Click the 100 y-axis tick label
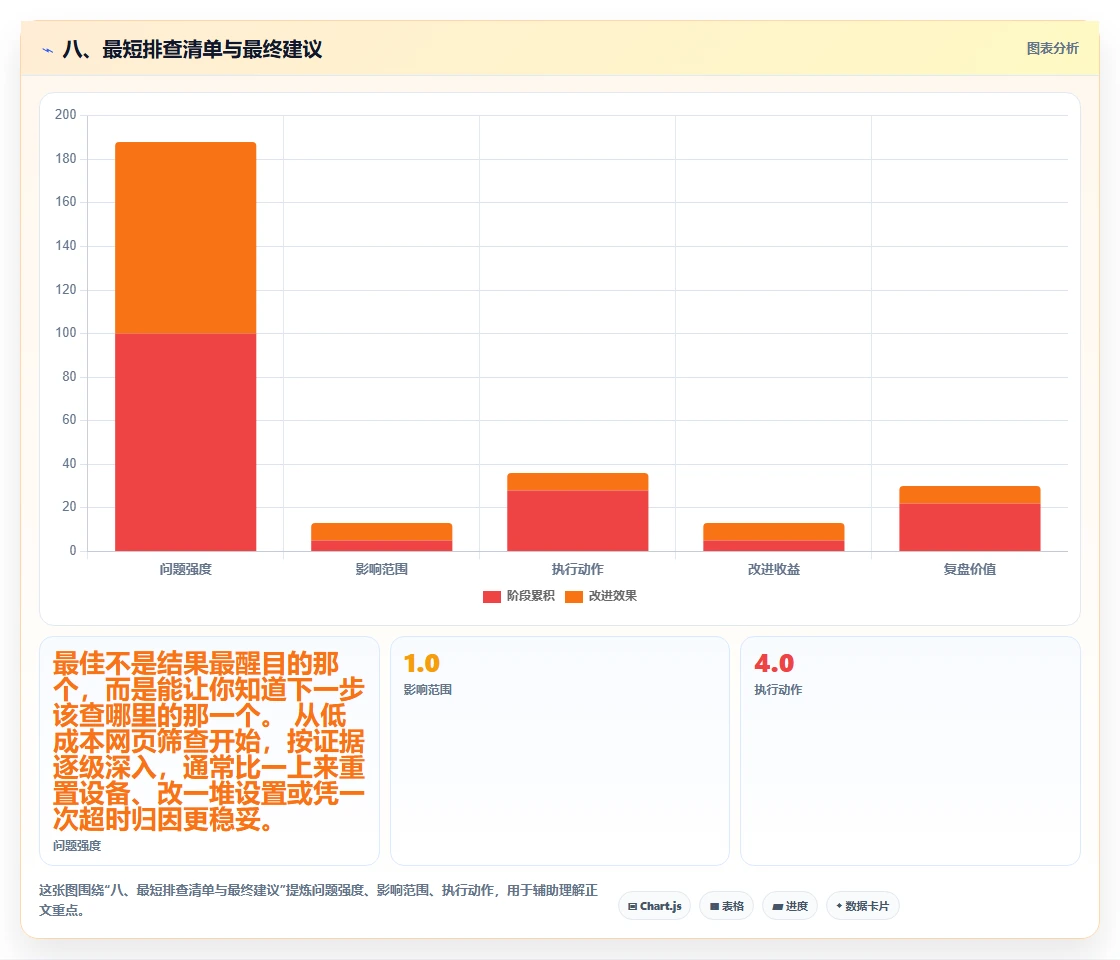 tap(66, 333)
